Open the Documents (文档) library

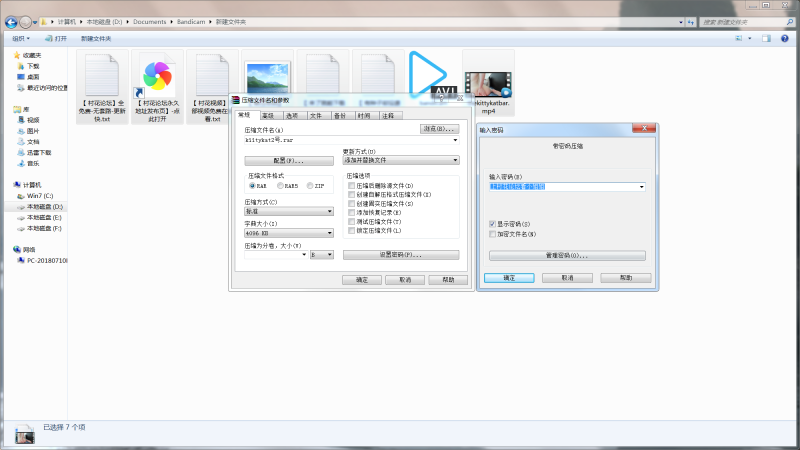[29, 142]
